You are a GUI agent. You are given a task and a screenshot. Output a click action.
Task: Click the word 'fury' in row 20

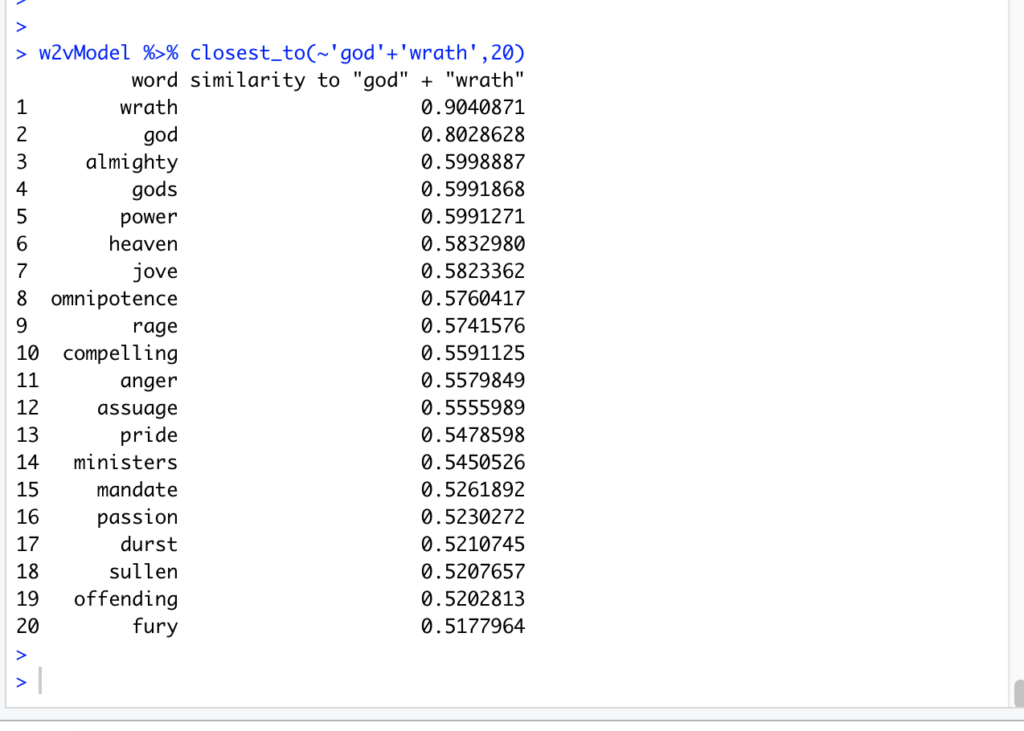pyautogui.click(x=154, y=626)
